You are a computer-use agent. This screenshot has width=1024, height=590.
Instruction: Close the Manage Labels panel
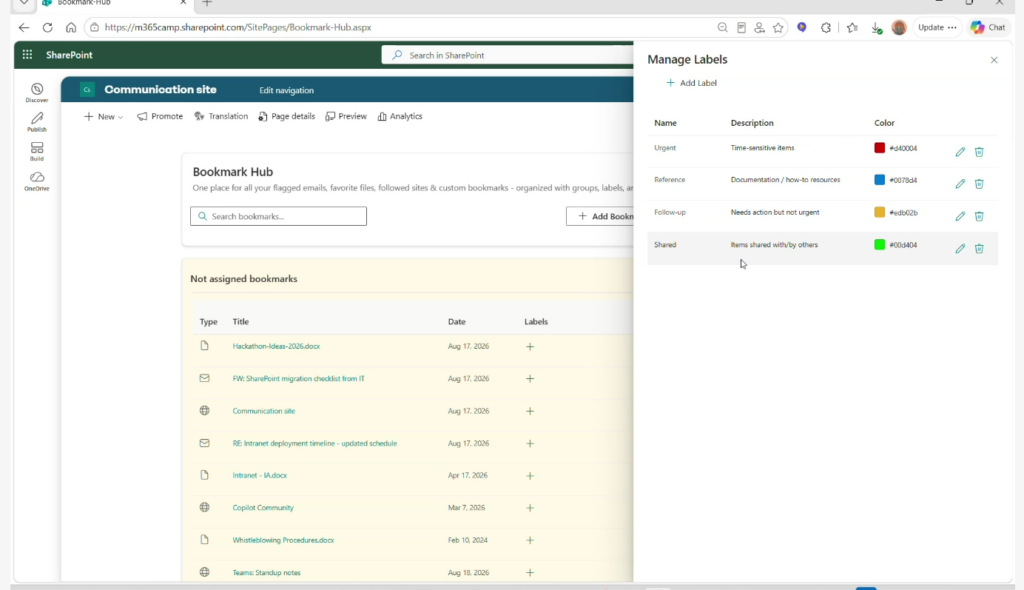pyautogui.click(x=994, y=60)
